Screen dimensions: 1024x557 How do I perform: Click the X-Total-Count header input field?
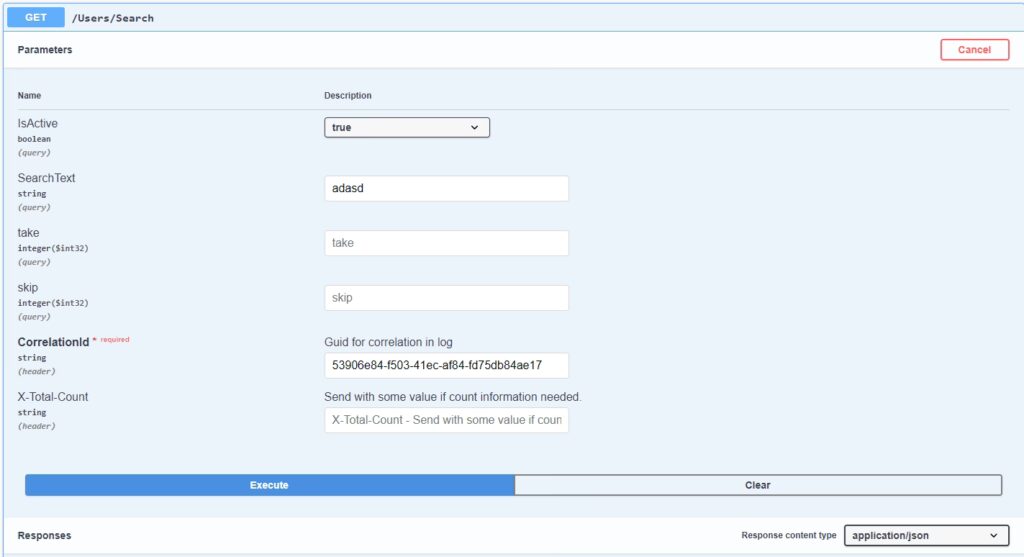pyautogui.click(x=446, y=420)
